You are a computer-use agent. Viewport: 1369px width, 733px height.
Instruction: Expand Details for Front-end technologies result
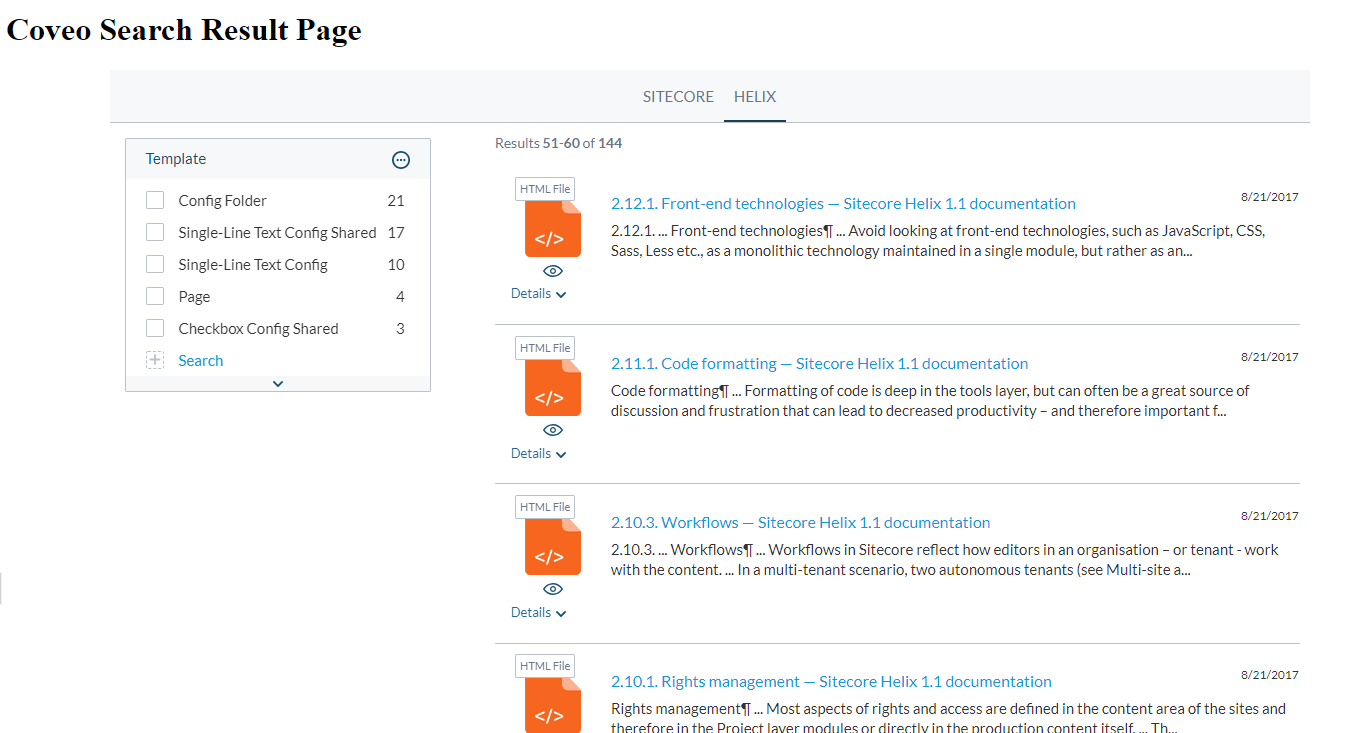pyautogui.click(x=539, y=294)
